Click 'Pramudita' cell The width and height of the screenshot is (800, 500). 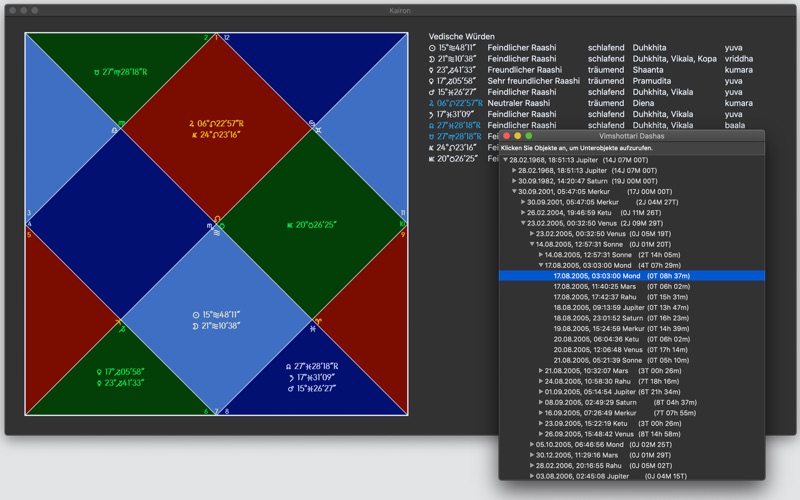(652, 81)
